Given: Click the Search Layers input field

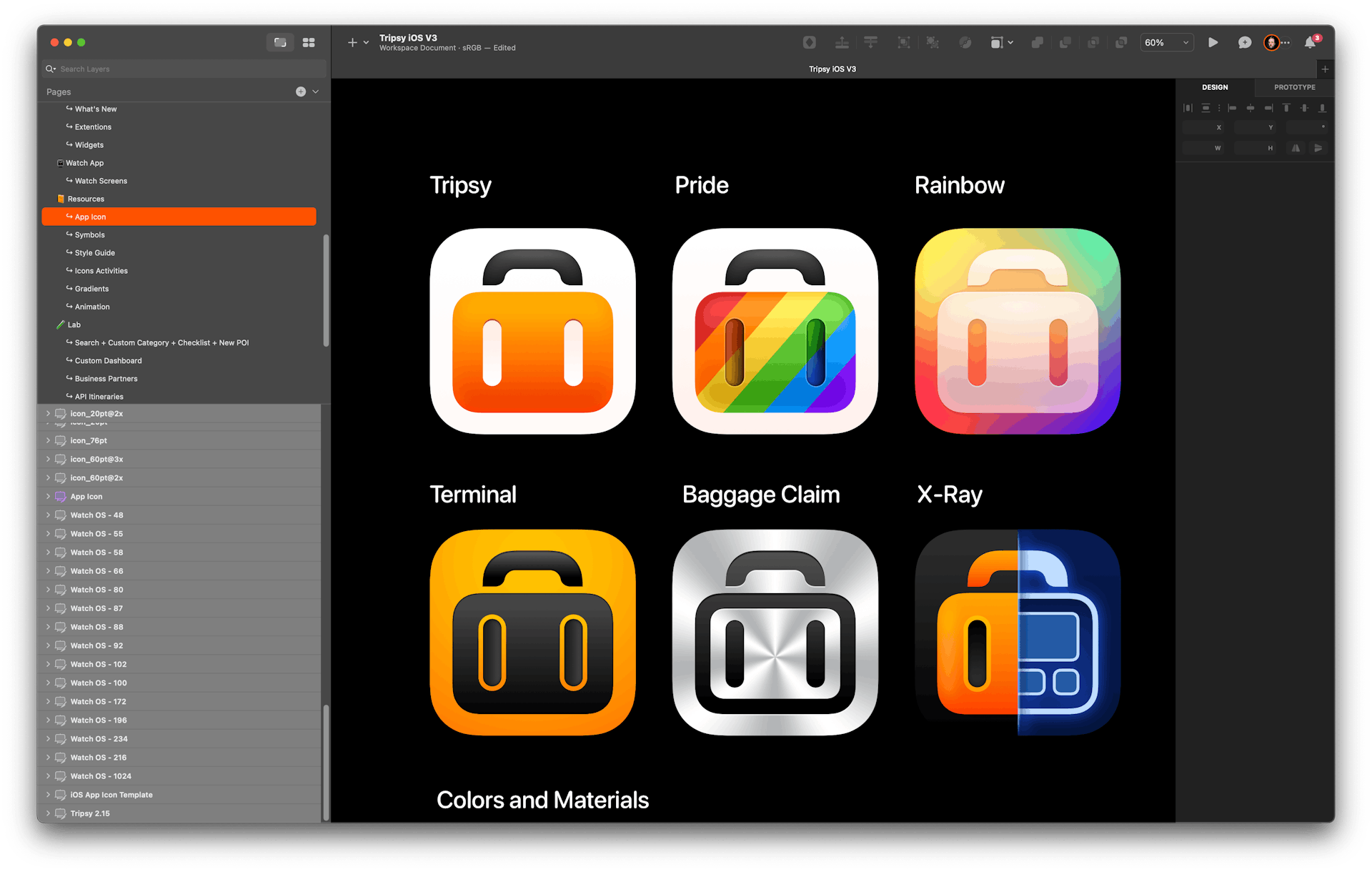Looking at the screenshot, I should 182,69.
